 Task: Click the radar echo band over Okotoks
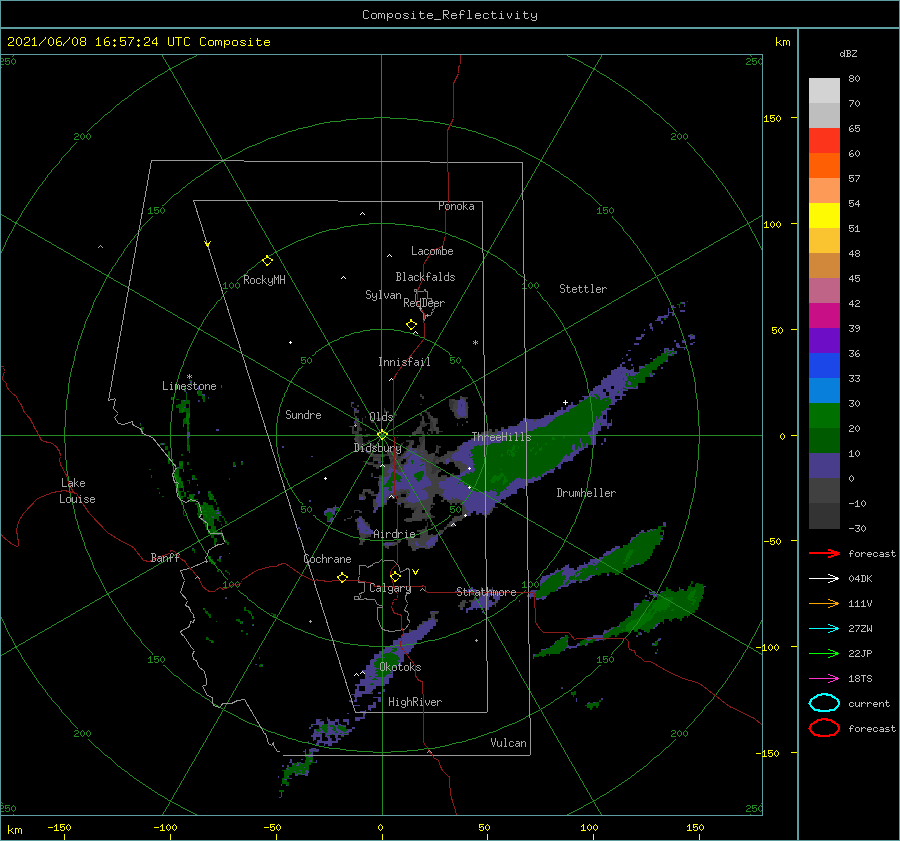point(390,660)
